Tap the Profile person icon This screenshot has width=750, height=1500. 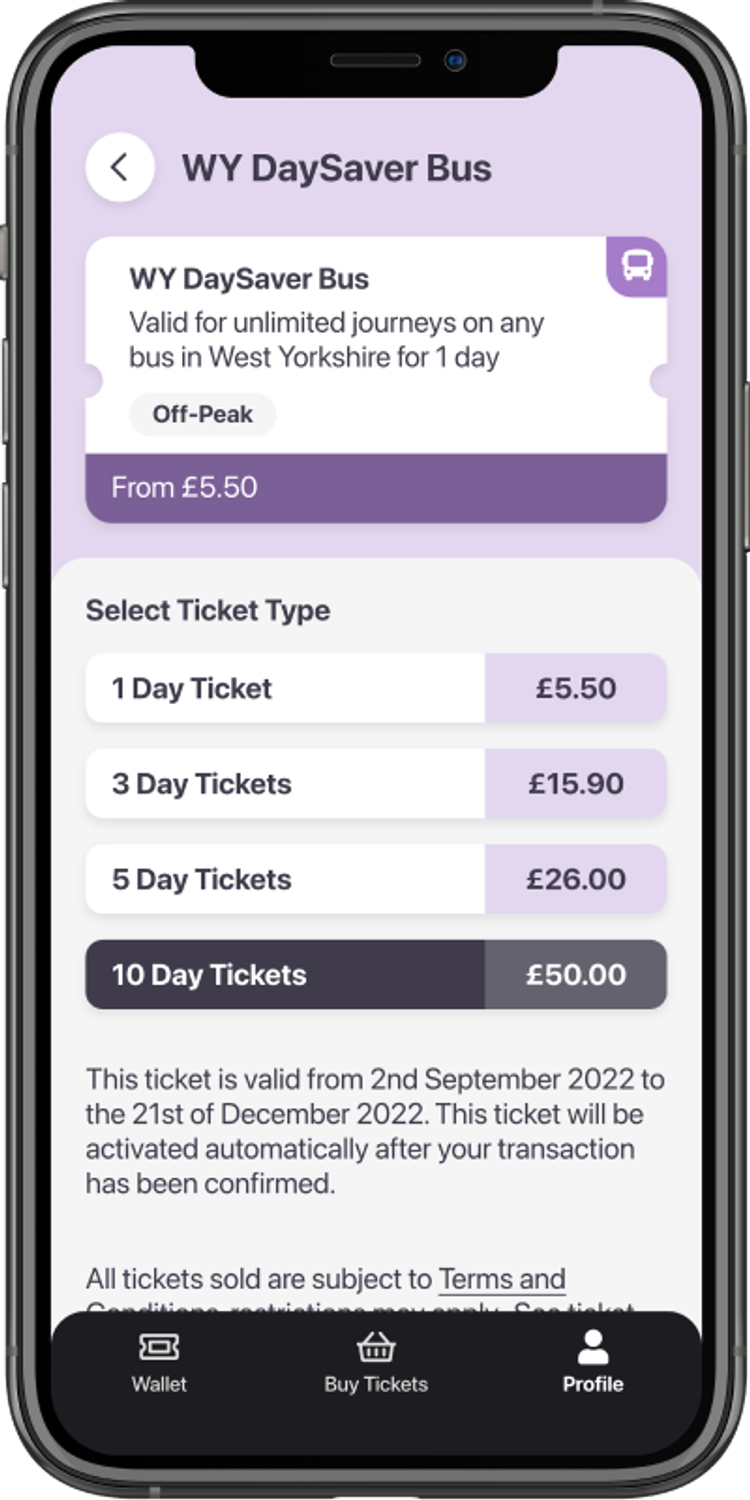click(x=593, y=1346)
